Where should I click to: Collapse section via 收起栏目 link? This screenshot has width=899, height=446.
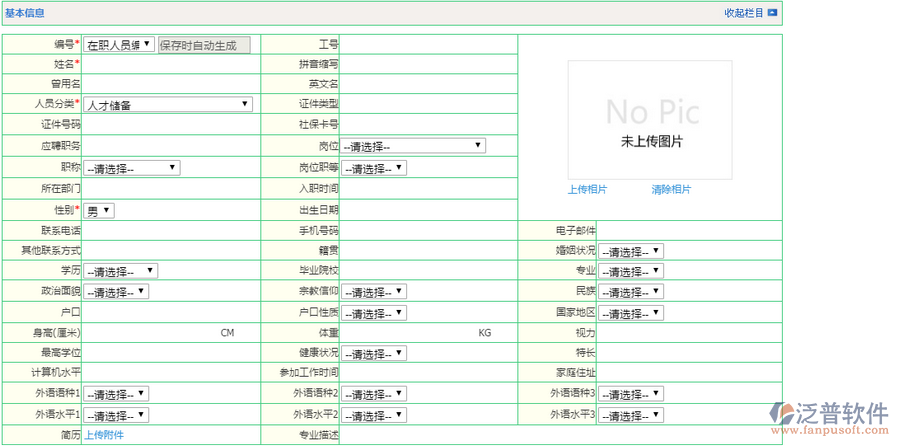(743, 13)
